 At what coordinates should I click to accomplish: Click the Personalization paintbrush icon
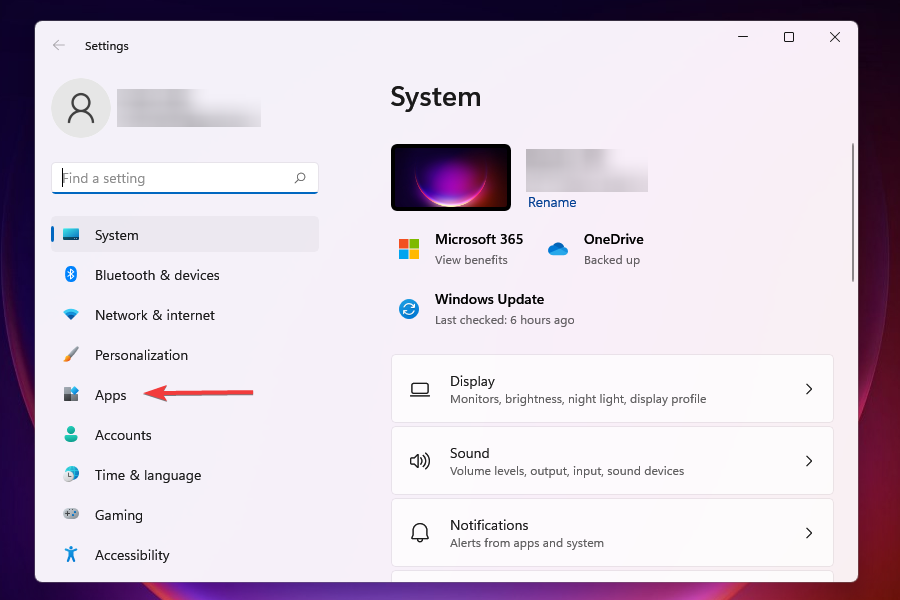(x=71, y=354)
